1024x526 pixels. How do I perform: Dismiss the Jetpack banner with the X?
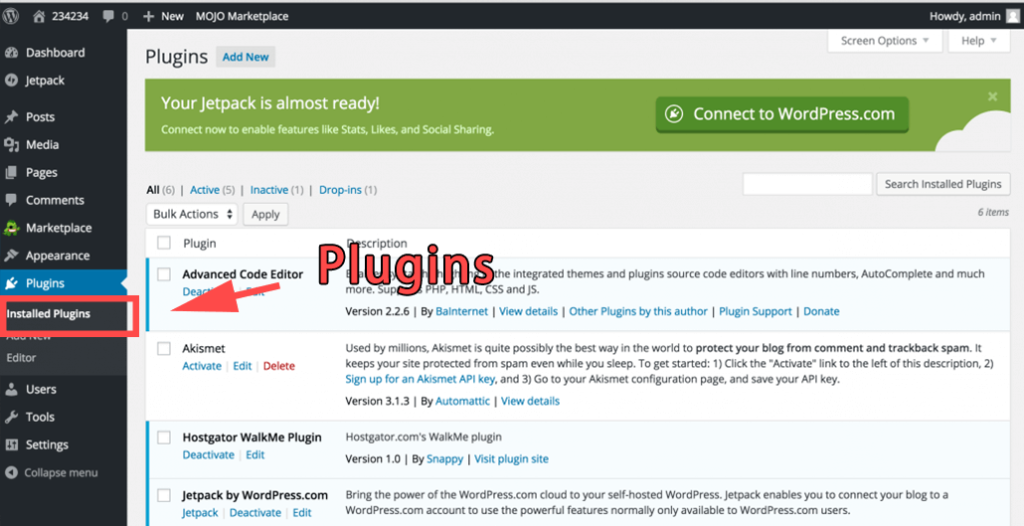[993, 97]
